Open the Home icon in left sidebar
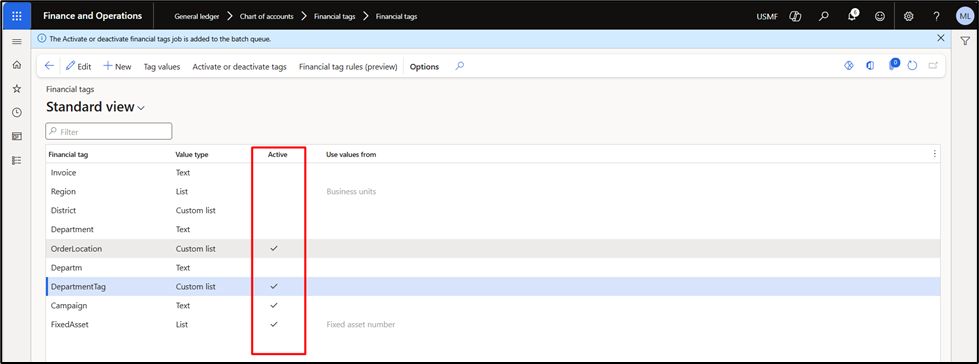979x364 pixels. tap(17, 65)
